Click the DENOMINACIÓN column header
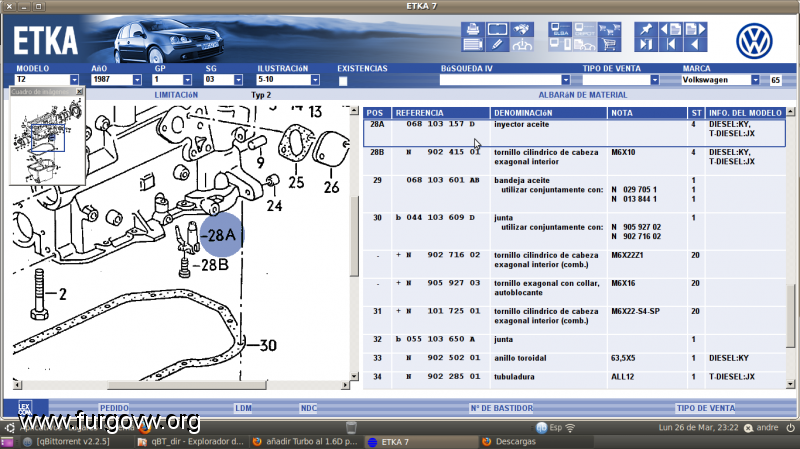 [548, 113]
